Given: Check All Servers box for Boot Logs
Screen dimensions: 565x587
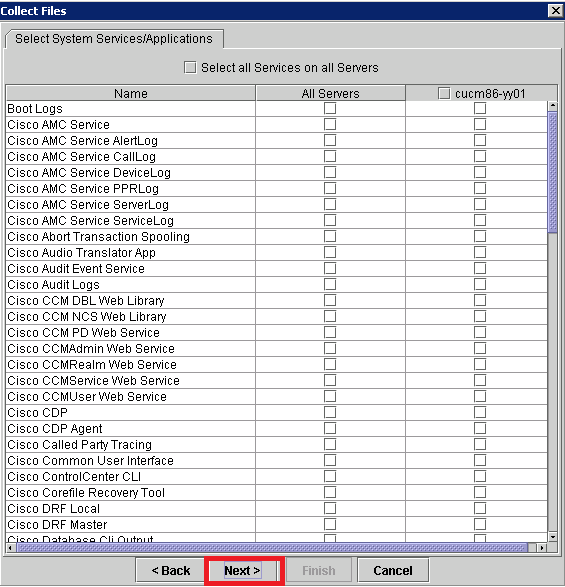Looking at the screenshot, I should [330, 109].
